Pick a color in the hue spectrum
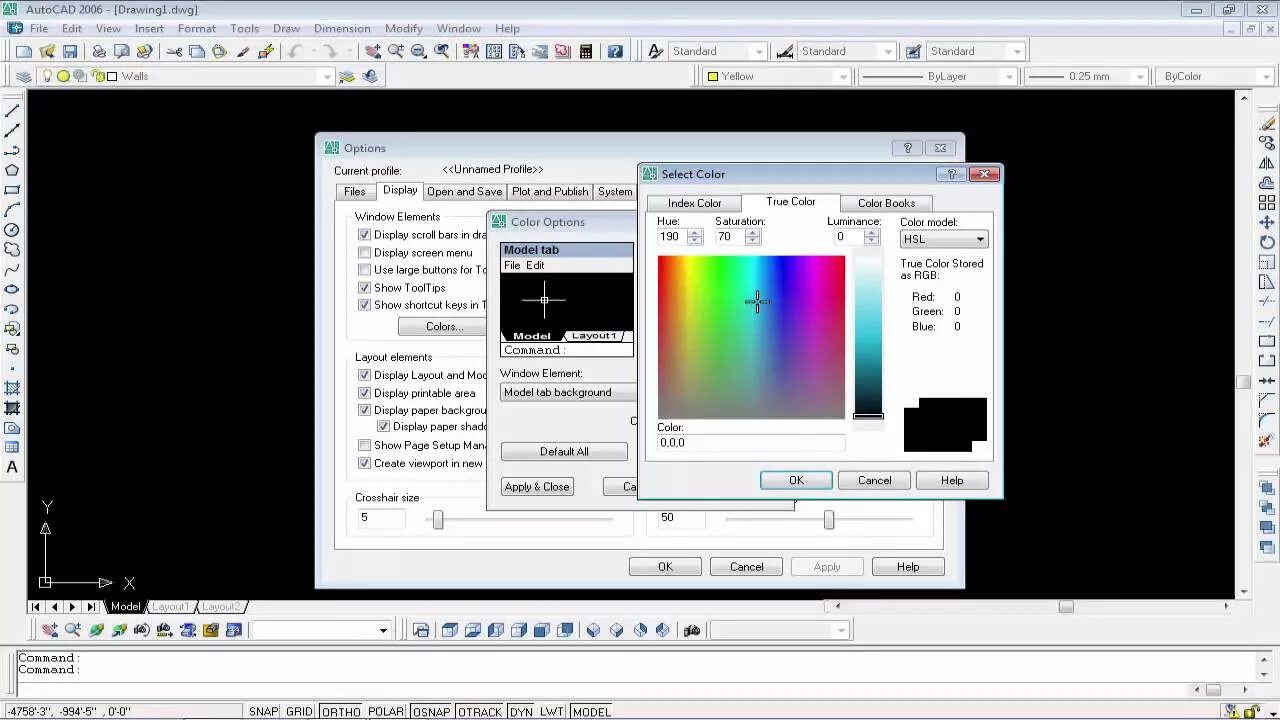 click(x=751, y=337)
